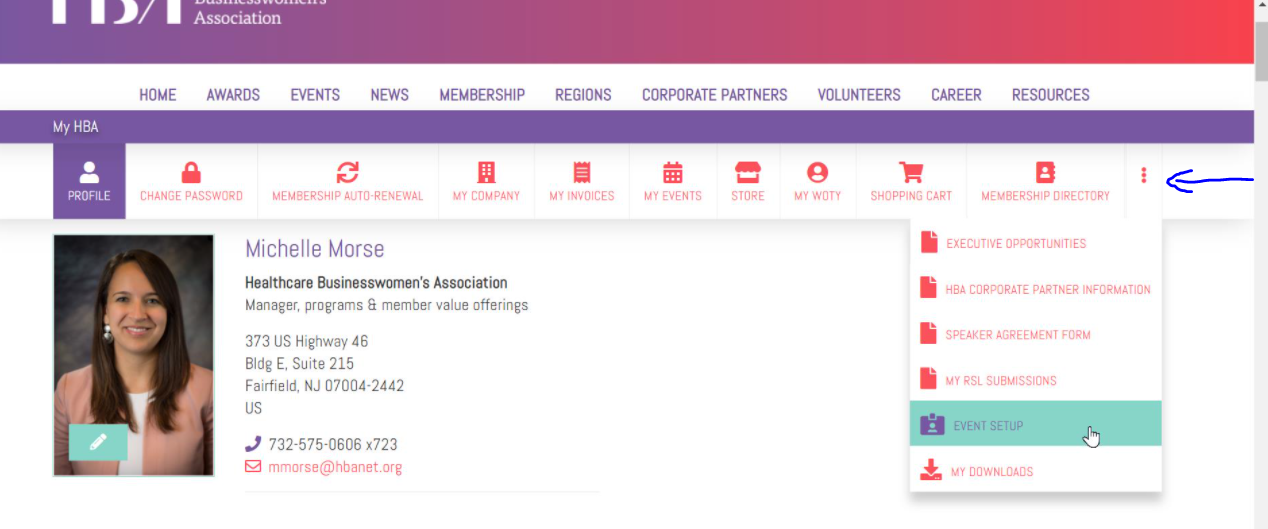Open the VOLUNTEERS navigation menu

point(859,95)
